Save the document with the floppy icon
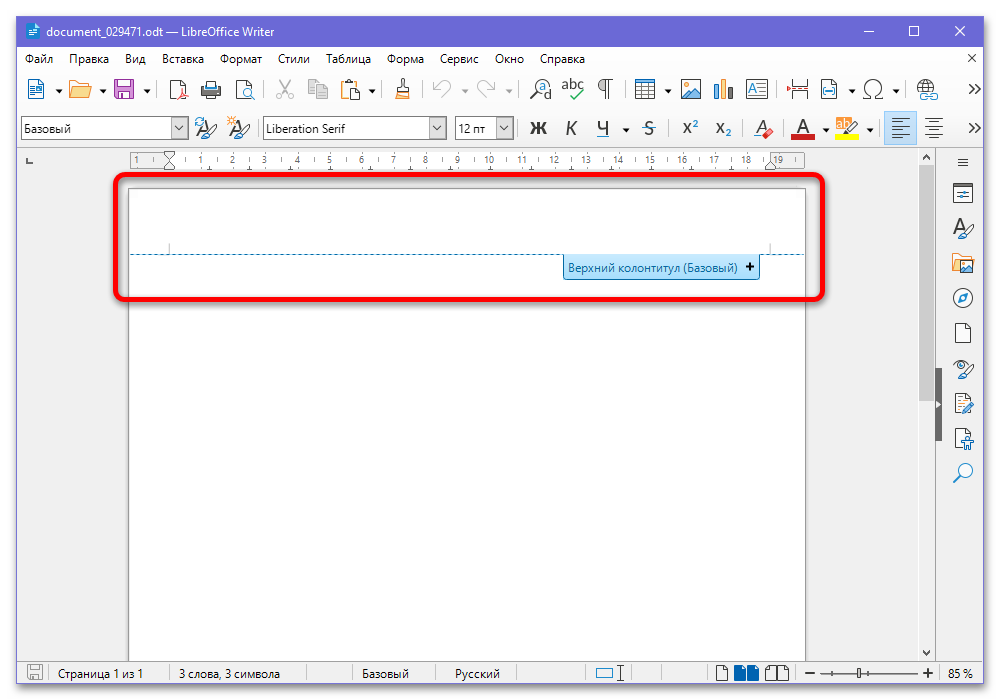The image size is (1000, 700). [124, 90]
